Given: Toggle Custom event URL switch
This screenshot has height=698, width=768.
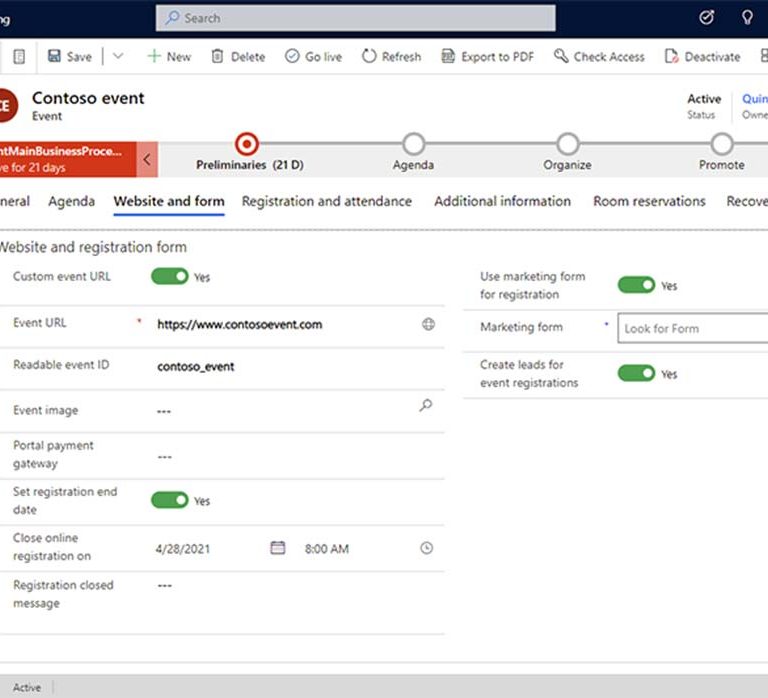Looking at the screenshot, I should pos(169,276).
